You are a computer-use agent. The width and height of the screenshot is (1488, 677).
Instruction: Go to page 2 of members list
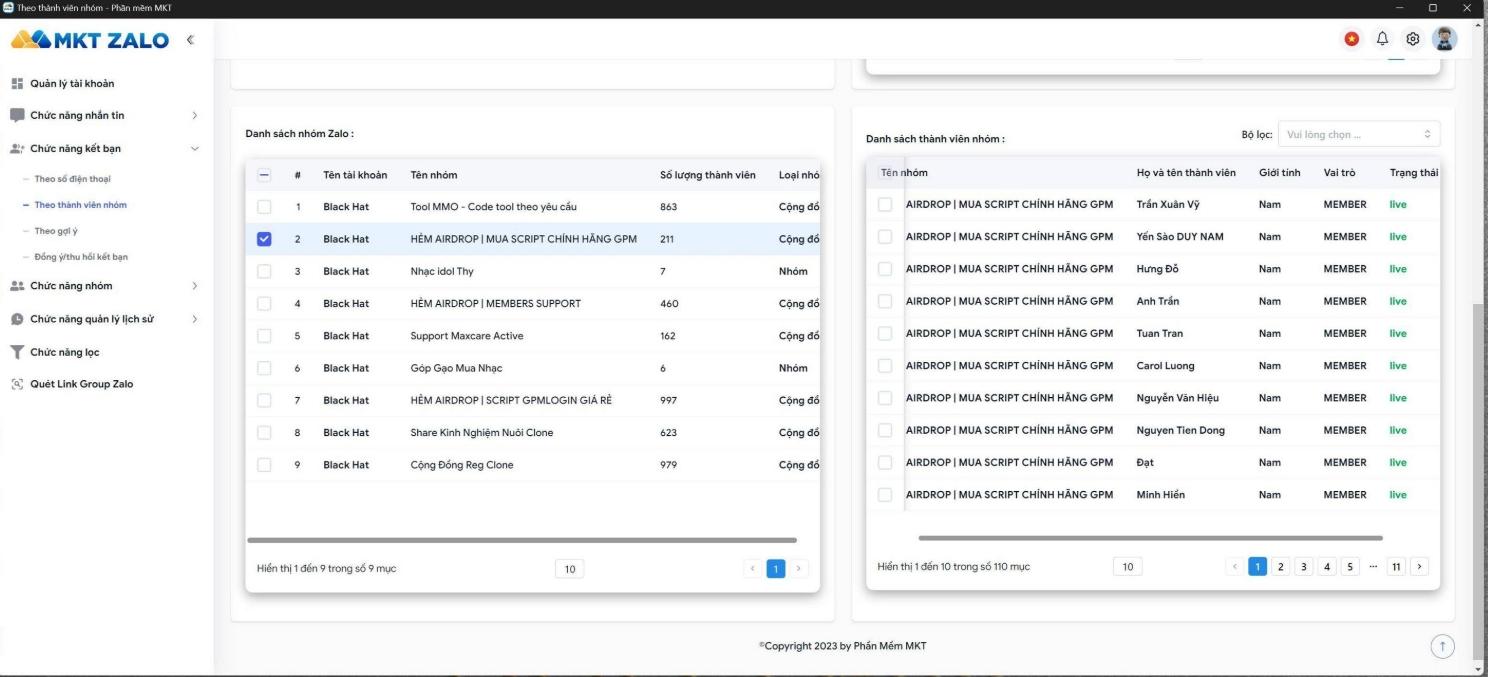tap(1281, 567)
